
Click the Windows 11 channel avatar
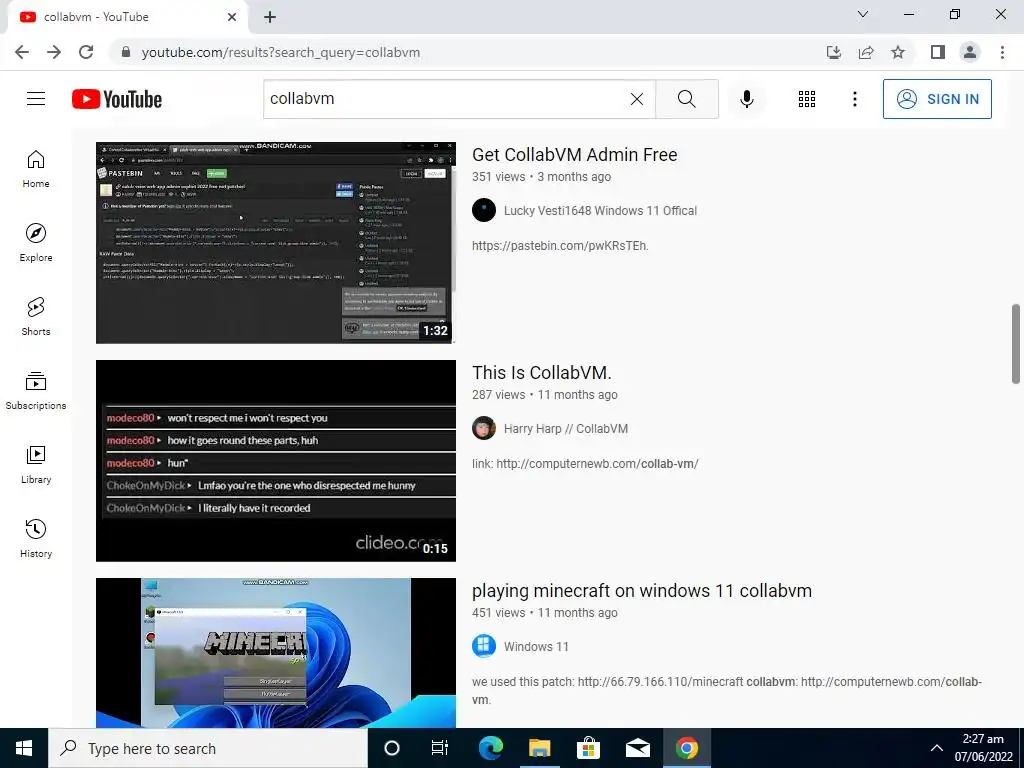point(484,647)
